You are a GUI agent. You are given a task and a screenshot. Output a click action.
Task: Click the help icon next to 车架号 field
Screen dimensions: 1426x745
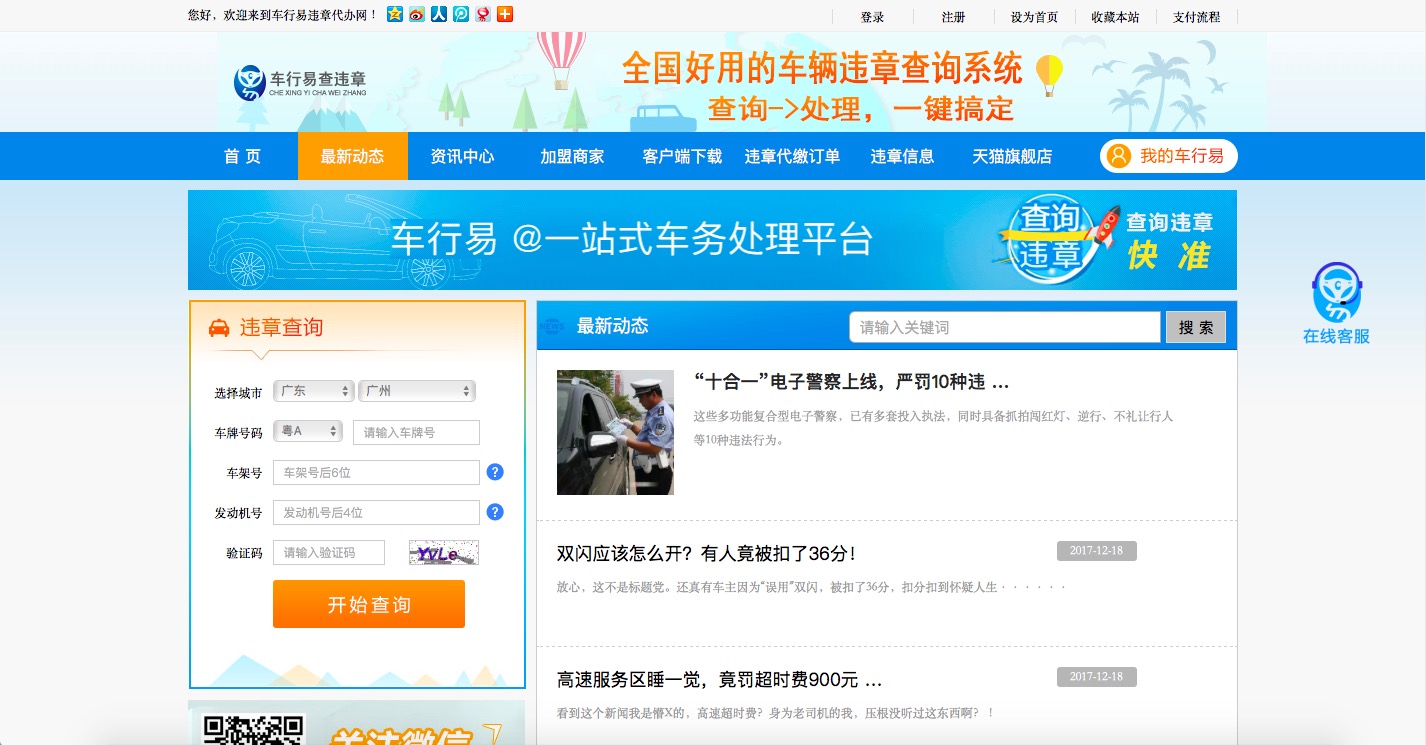[494, 471]
